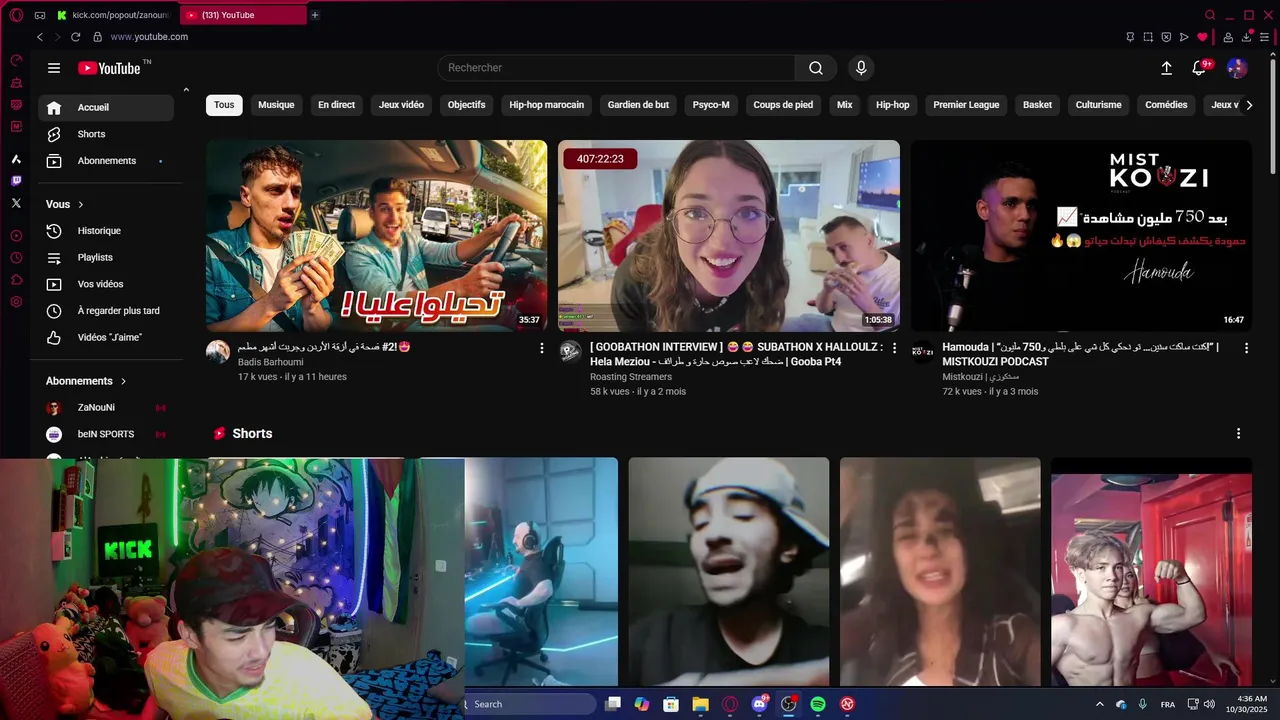Open the YouTube guide hamburger menu
This screenshot has height=720, width=1280.
(x=54, y=68)
